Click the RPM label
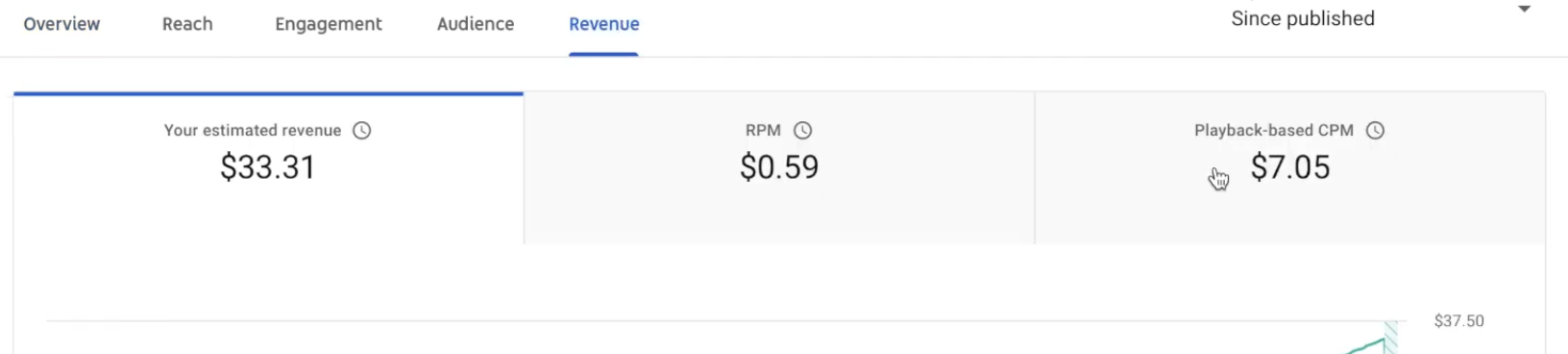The height and width of the screenshot is (354, 1568). pos(763,131)
